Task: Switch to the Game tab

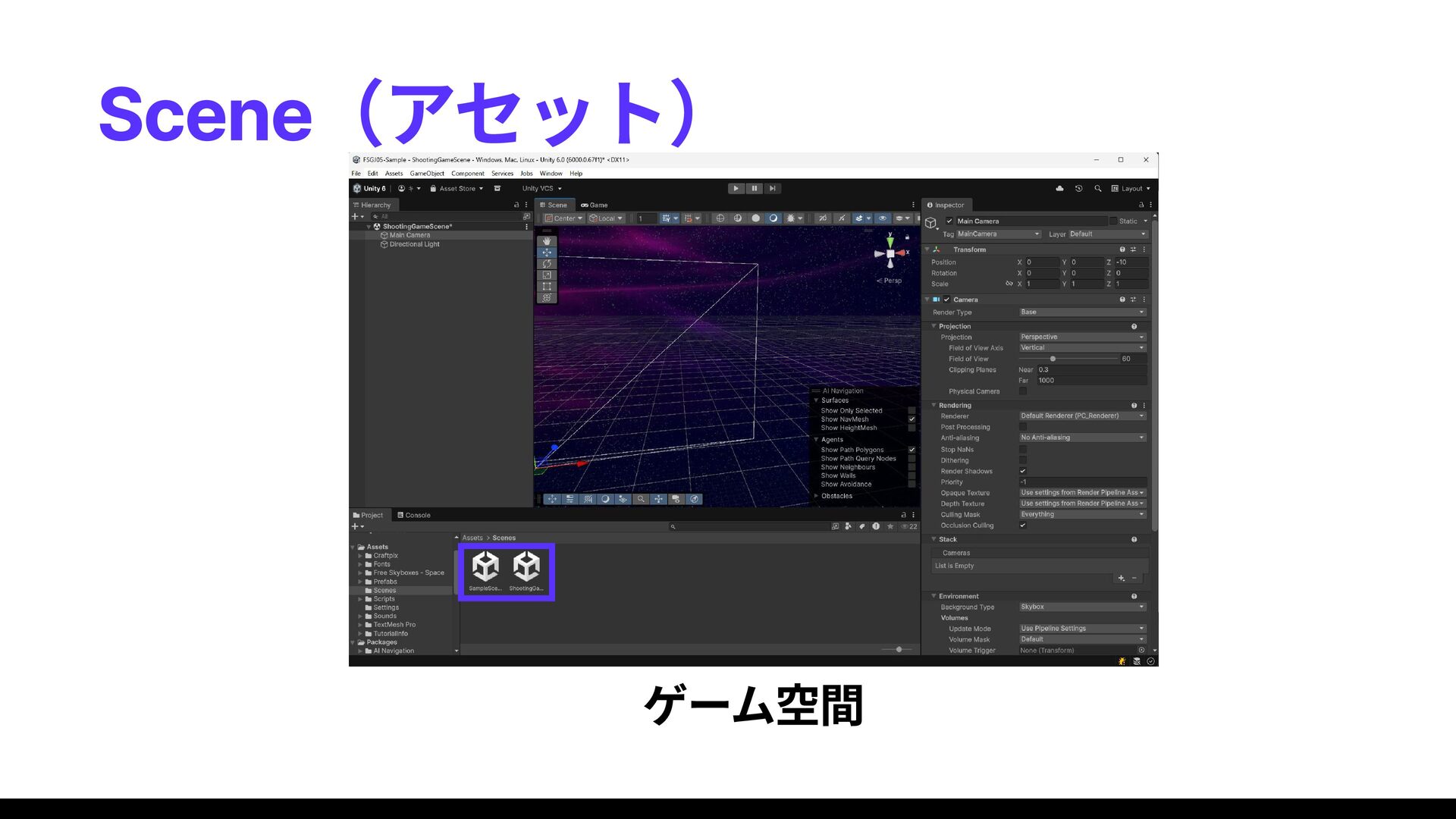Action: coord(595,205)
